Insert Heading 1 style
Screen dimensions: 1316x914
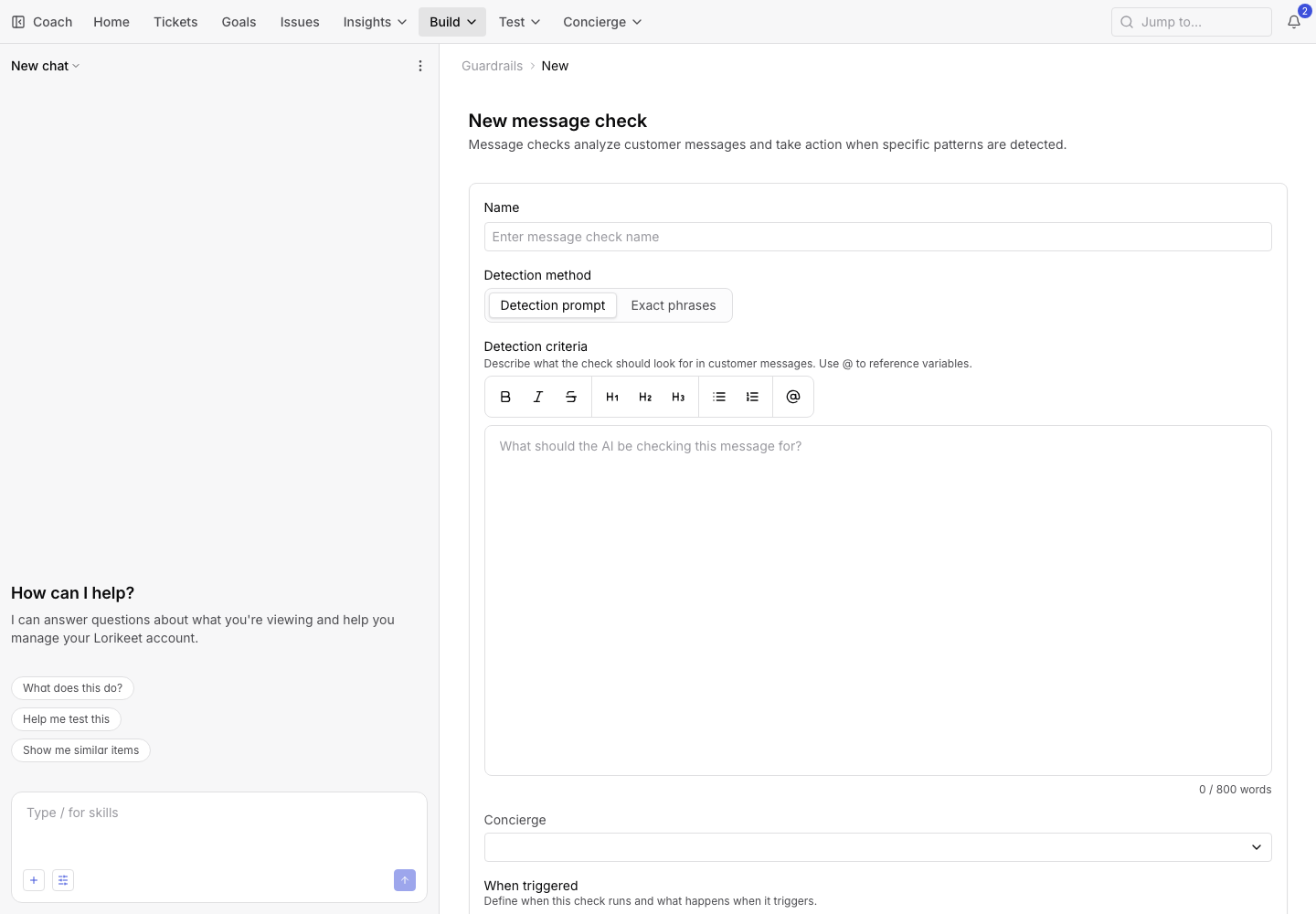[x=612, y=397]
